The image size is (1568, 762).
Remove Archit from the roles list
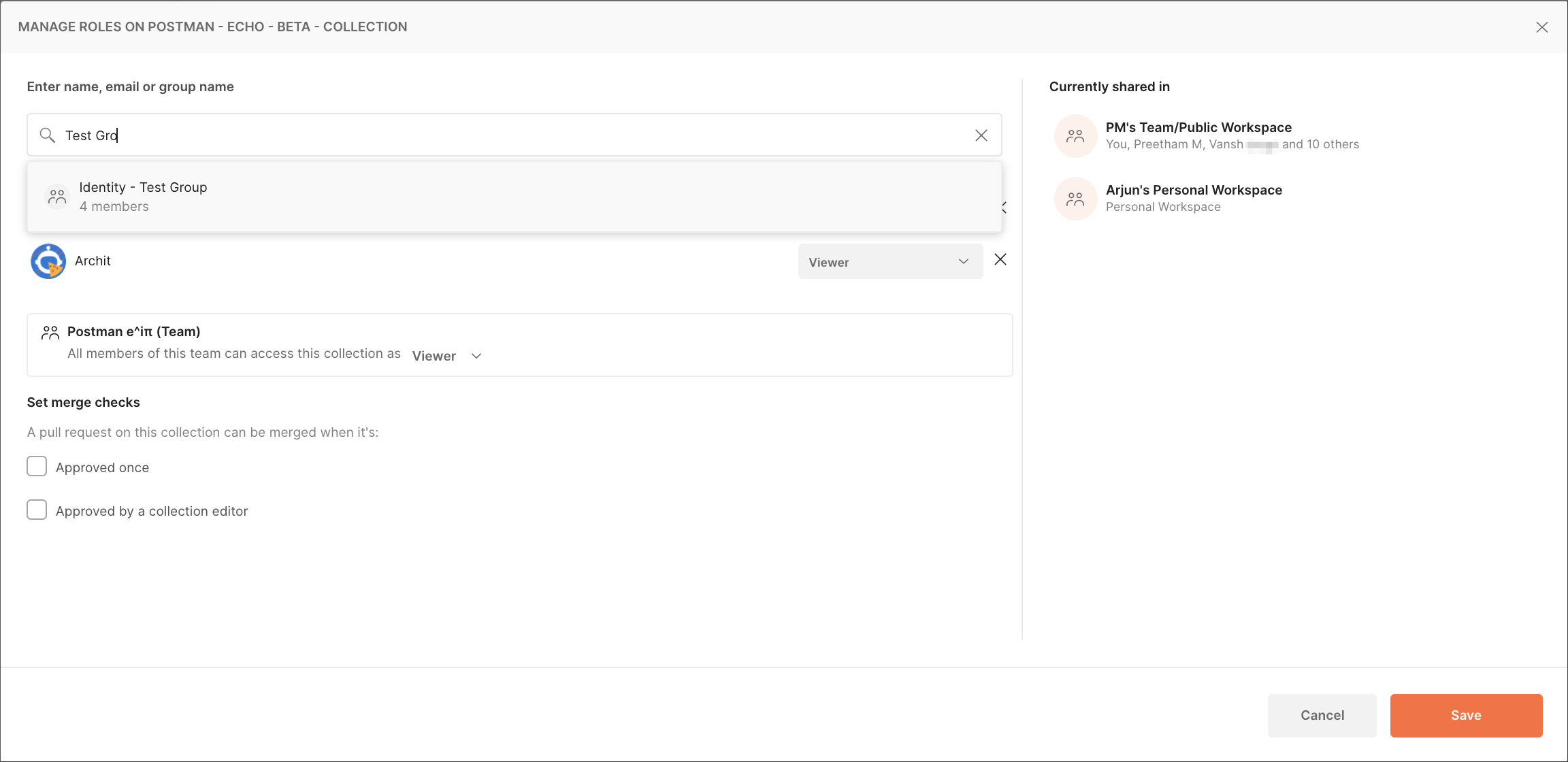click(1000, 259)
